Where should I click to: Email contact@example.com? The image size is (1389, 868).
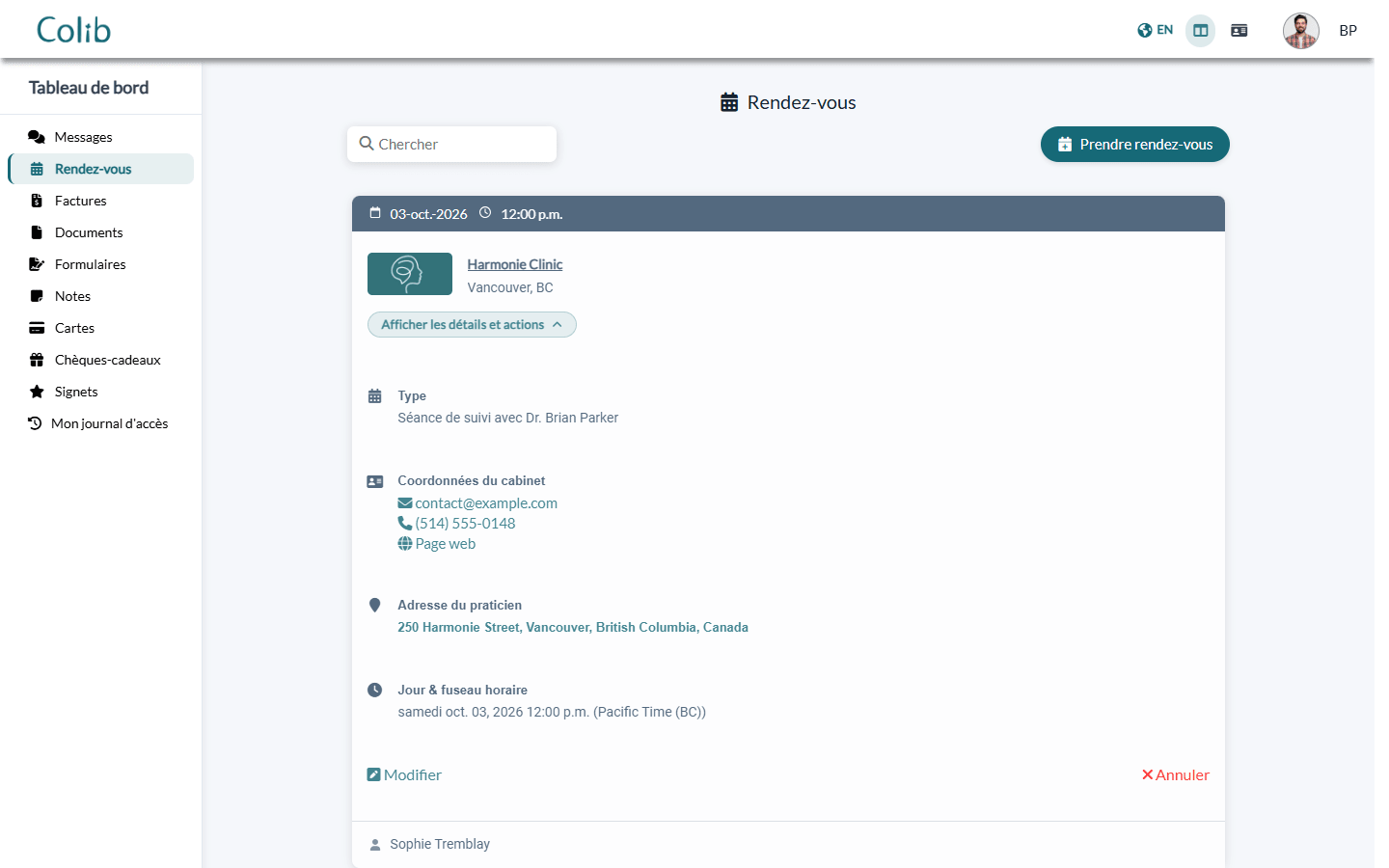(477, 503)
